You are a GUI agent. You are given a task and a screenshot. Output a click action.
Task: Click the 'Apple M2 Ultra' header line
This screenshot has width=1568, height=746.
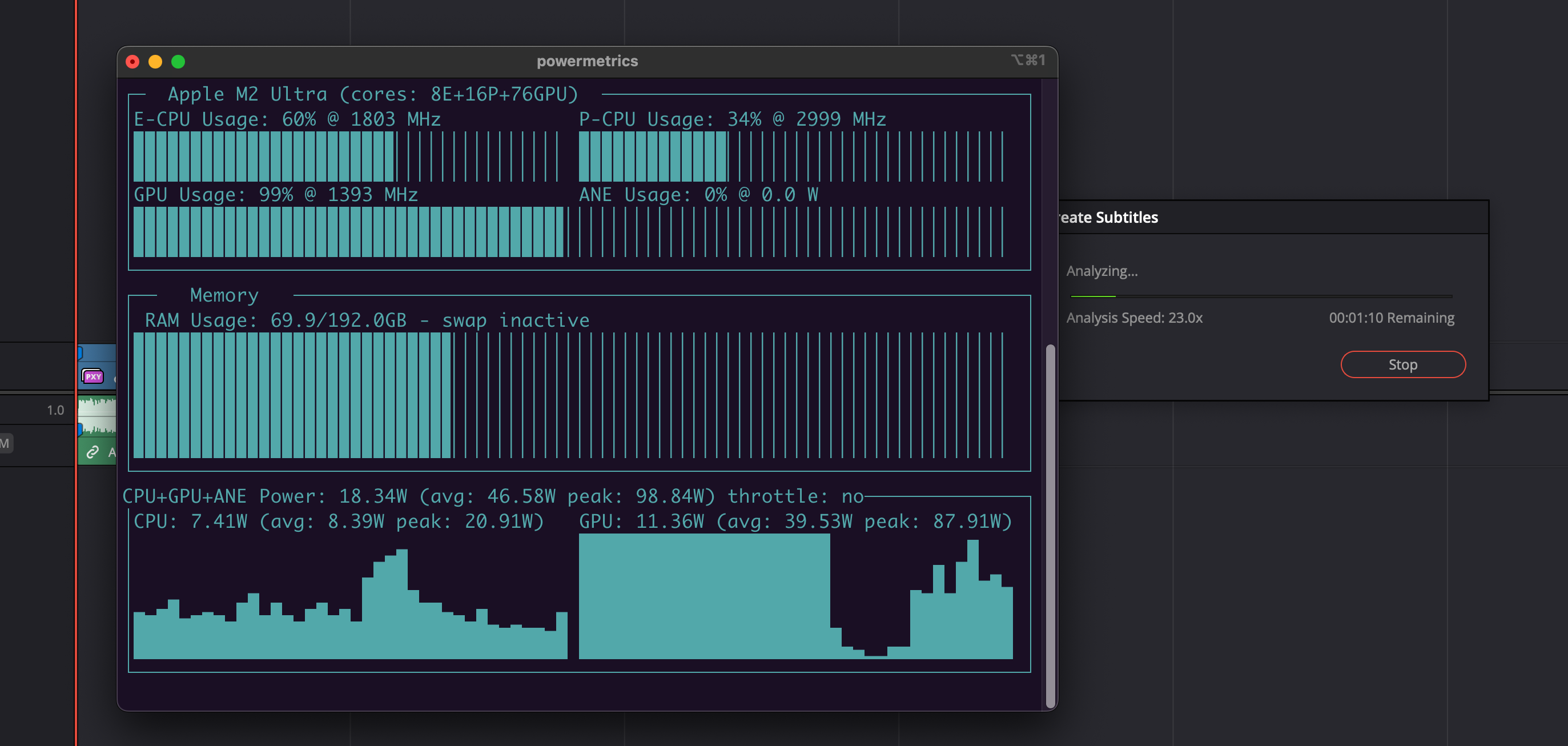click(372, 94)
